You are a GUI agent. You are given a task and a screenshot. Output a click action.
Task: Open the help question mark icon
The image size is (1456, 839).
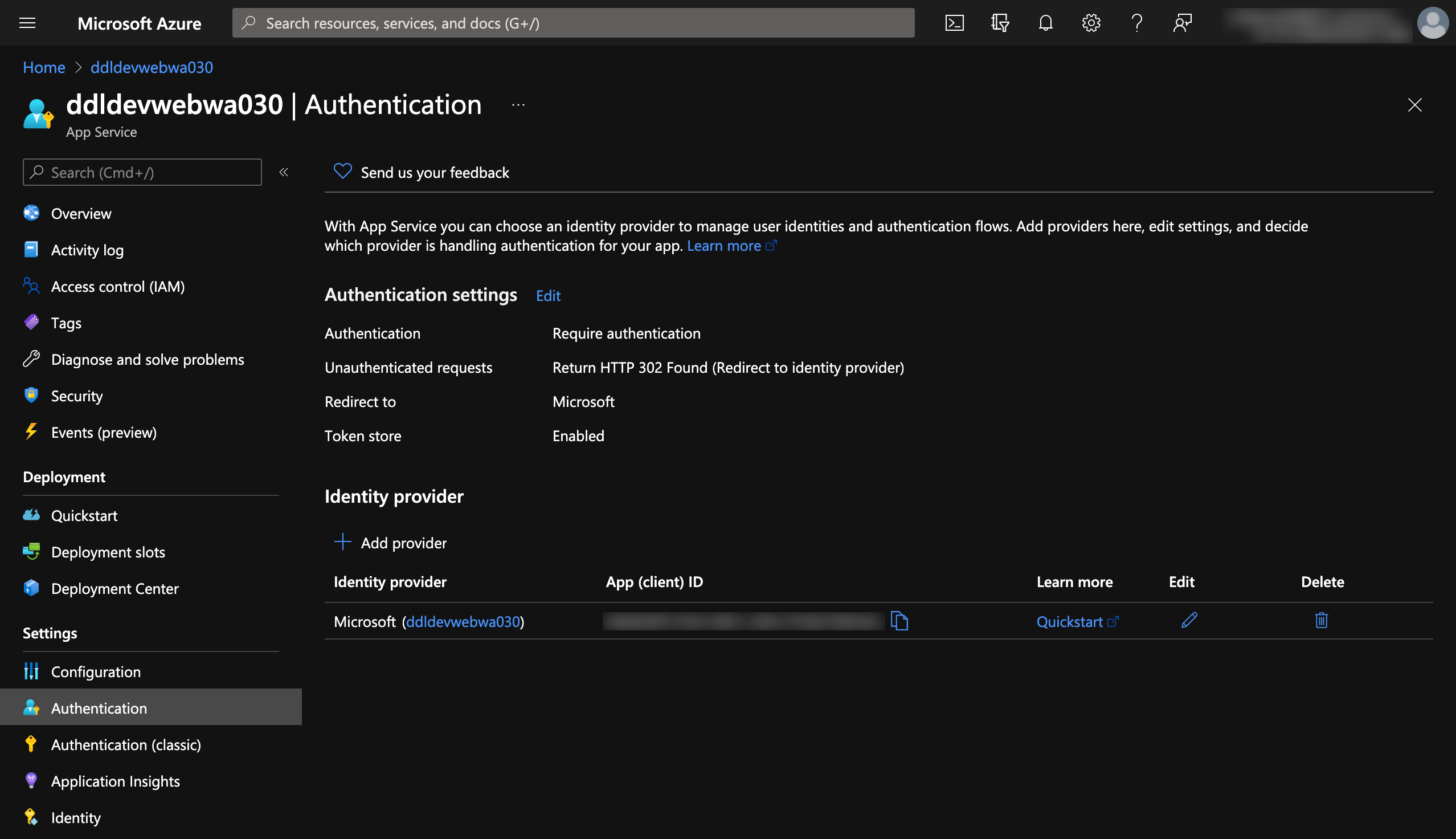pos(1136,23)
